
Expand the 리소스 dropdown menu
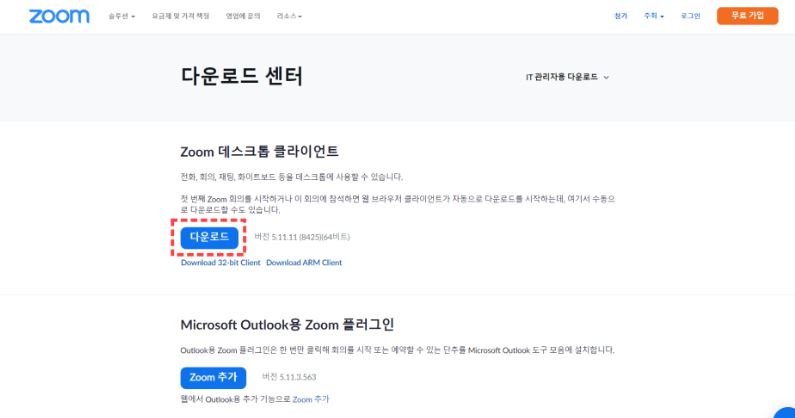pos(289,16)
